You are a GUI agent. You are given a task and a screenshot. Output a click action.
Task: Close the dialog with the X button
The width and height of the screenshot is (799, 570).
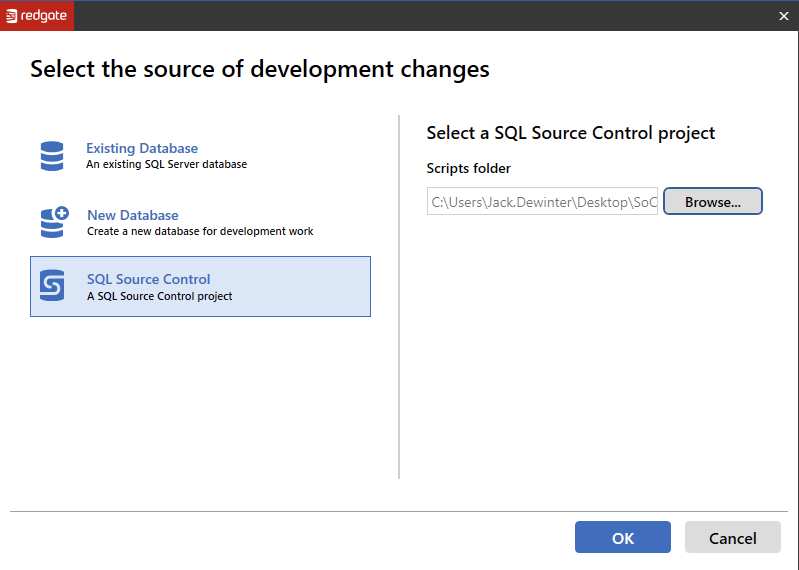point(784,16)
